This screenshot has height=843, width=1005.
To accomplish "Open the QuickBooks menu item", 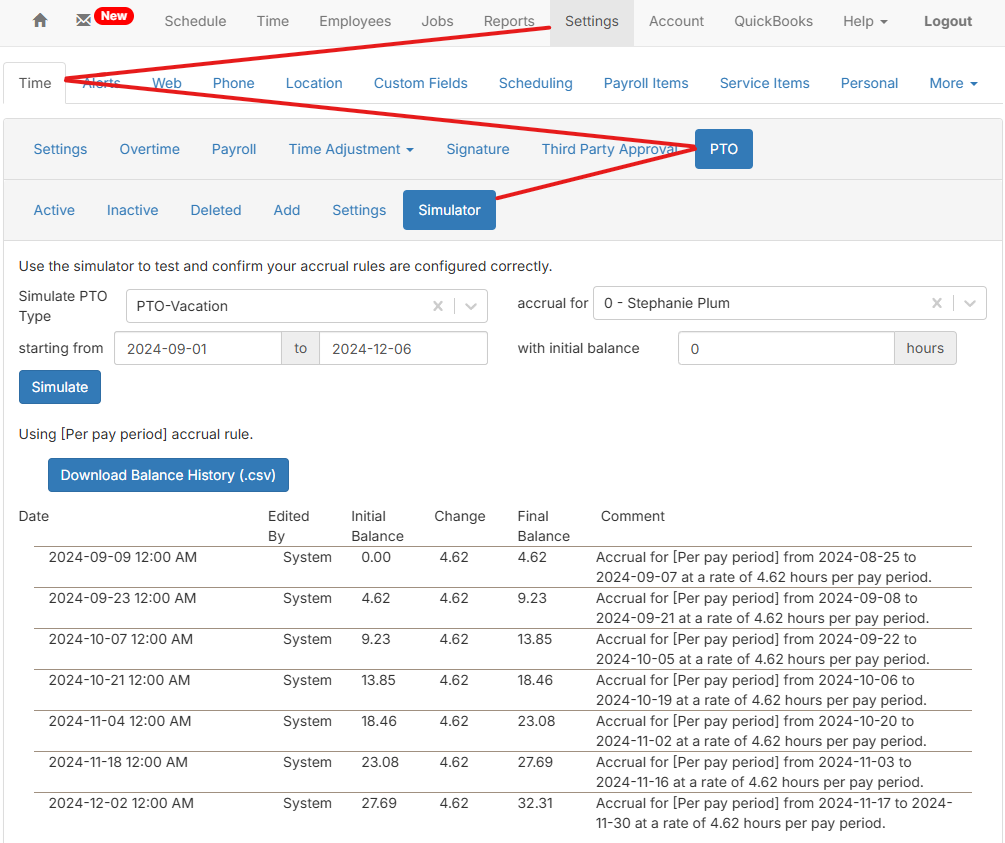I will pos(773,20).
